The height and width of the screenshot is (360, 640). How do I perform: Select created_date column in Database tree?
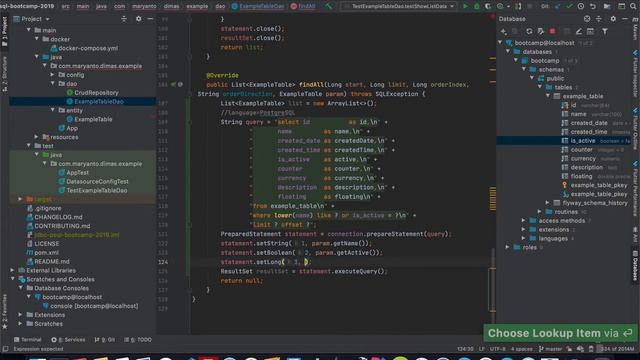click(589, 123)
